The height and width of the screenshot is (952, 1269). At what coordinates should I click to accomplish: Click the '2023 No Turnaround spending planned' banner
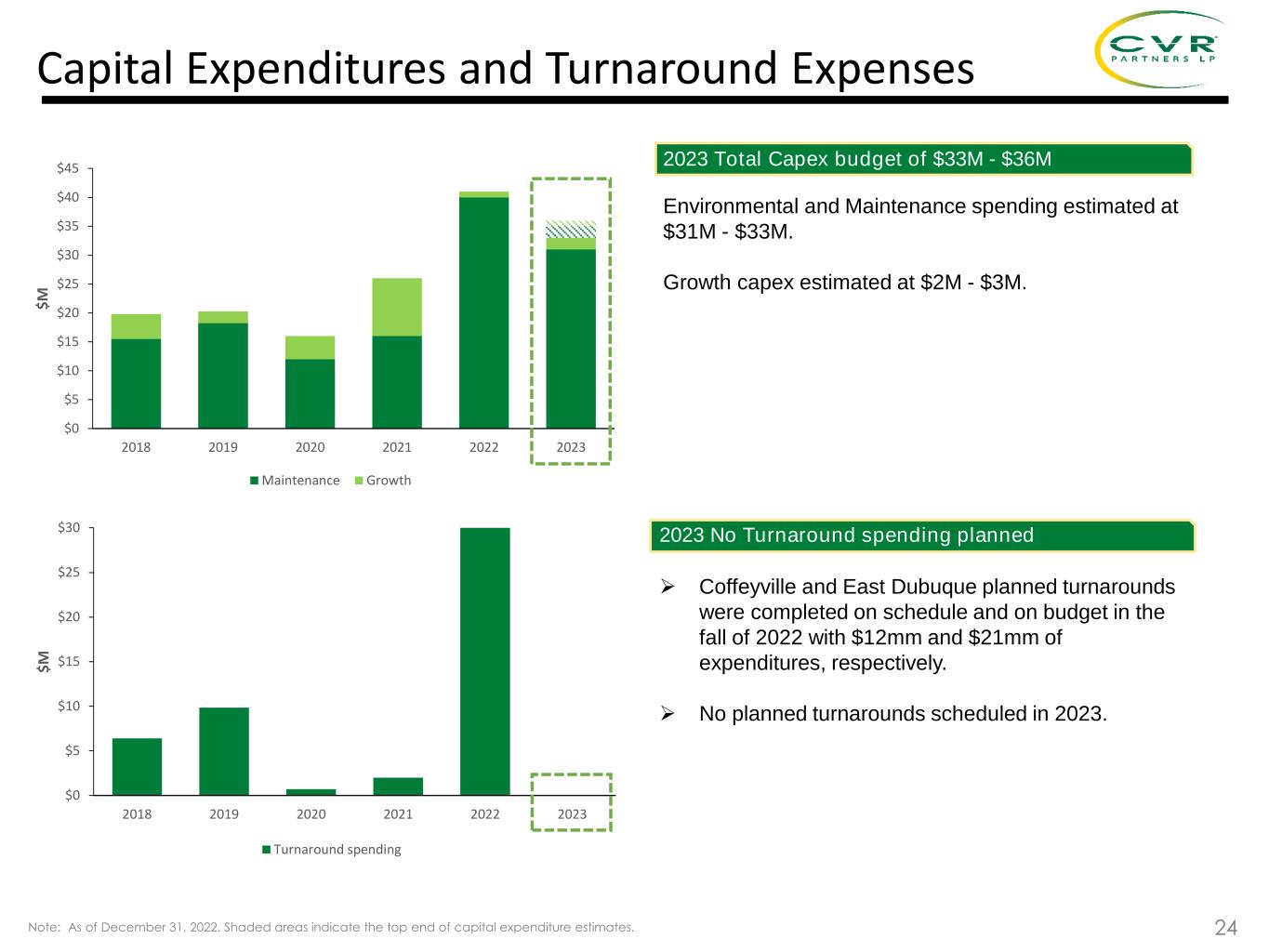924,535
